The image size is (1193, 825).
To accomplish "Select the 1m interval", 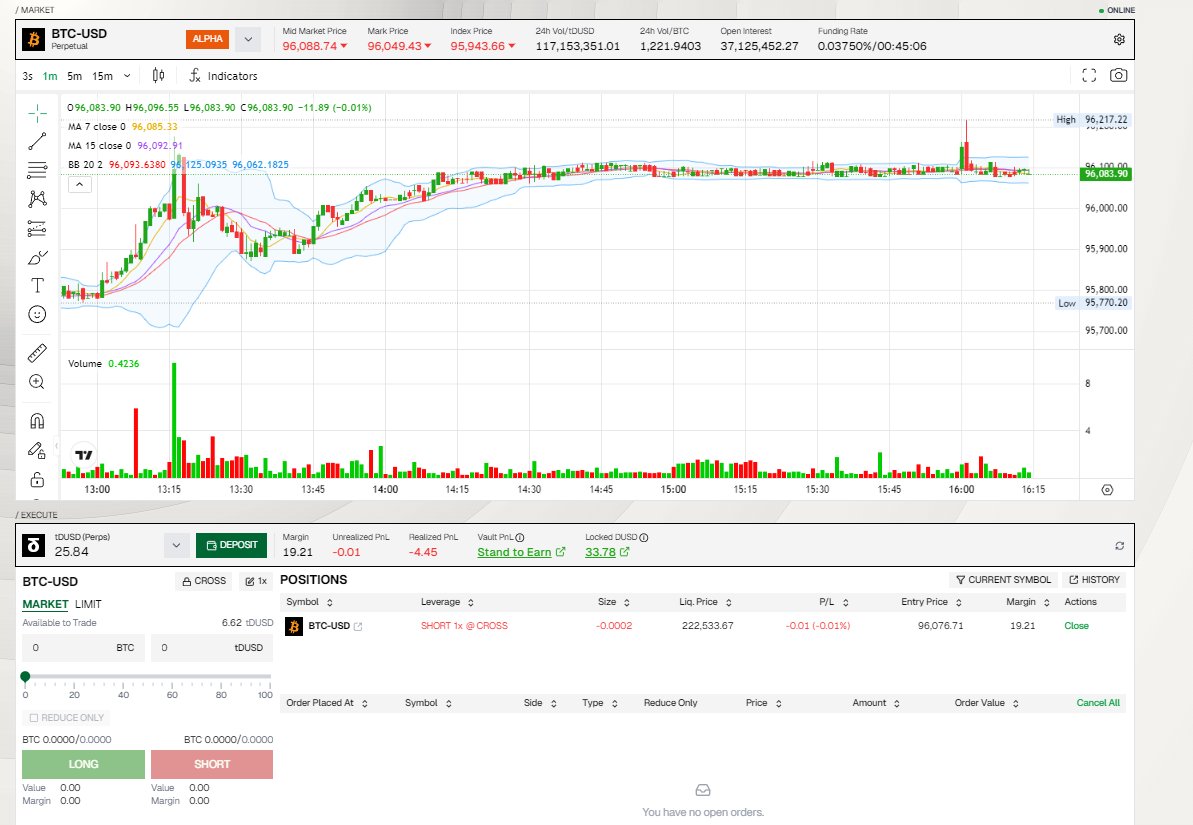I will [50, 76].
